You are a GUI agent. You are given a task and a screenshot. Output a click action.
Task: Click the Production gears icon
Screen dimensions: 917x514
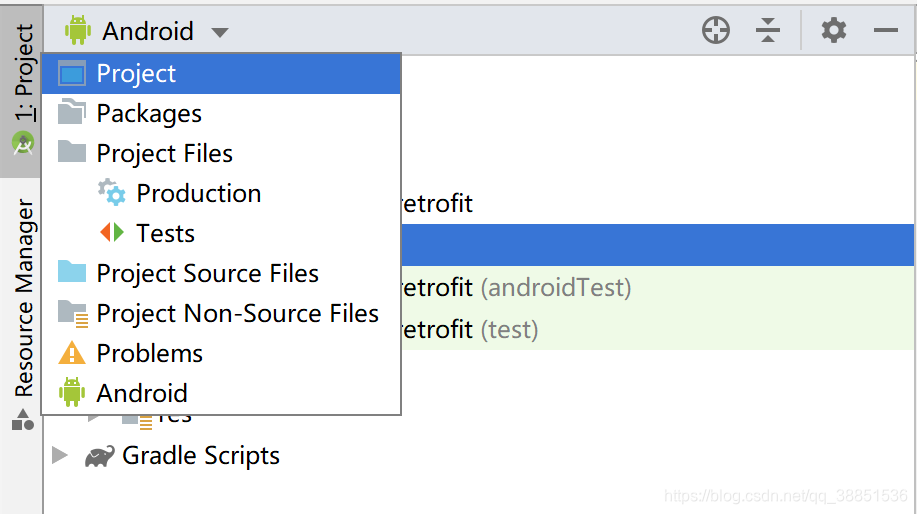[112, 192]
